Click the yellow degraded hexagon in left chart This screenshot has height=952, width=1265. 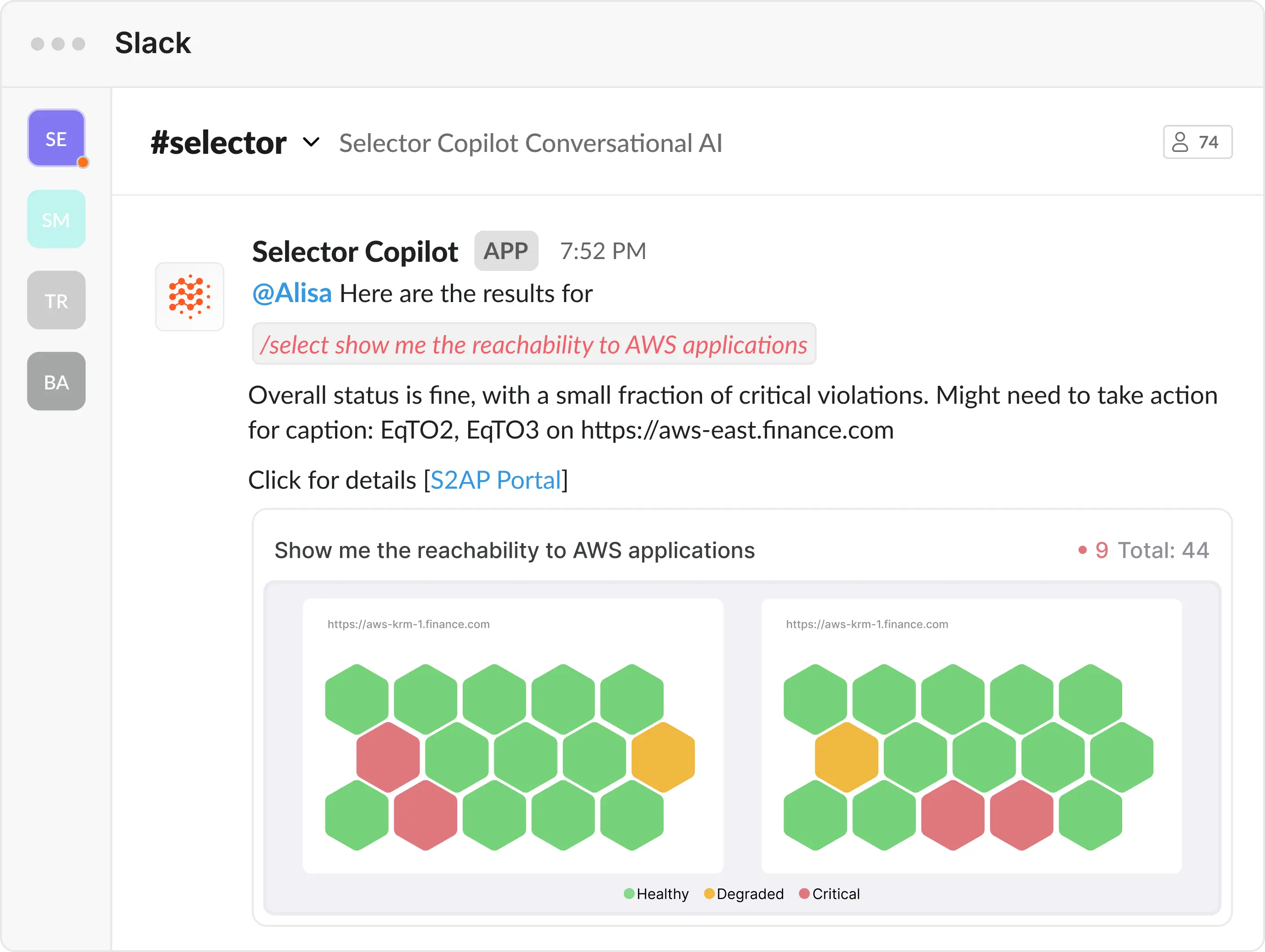click(663, 757)
